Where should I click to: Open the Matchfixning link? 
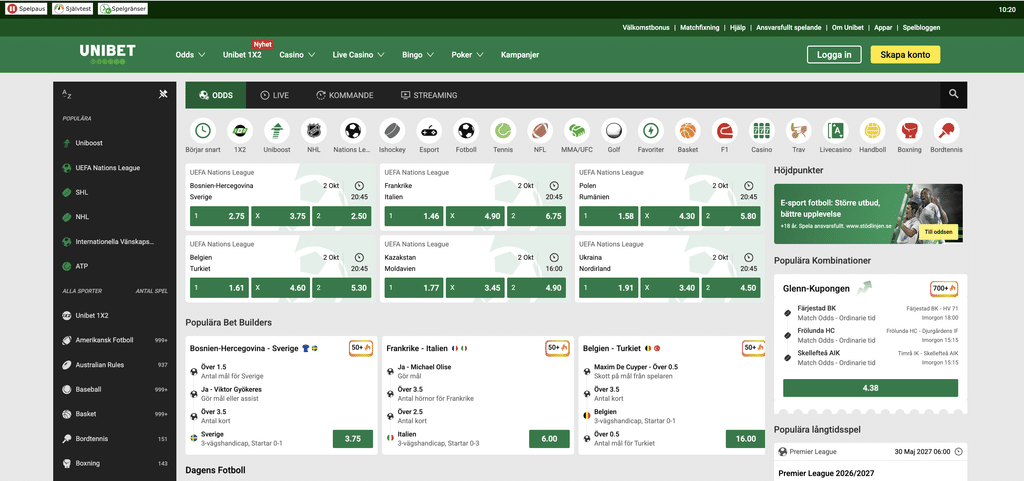click(699, 27)
